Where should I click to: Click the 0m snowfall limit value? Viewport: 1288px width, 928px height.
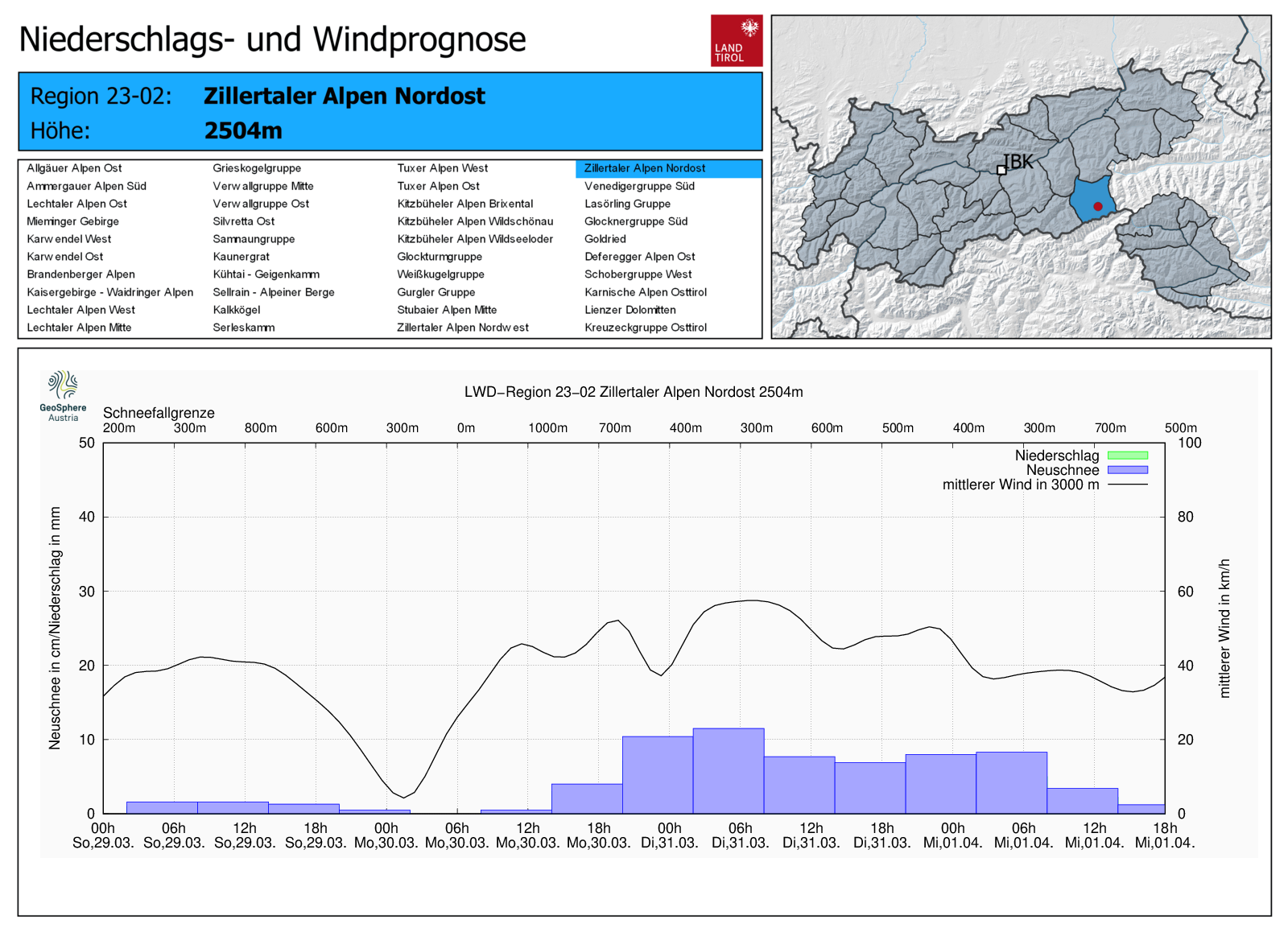click(466, 428)
